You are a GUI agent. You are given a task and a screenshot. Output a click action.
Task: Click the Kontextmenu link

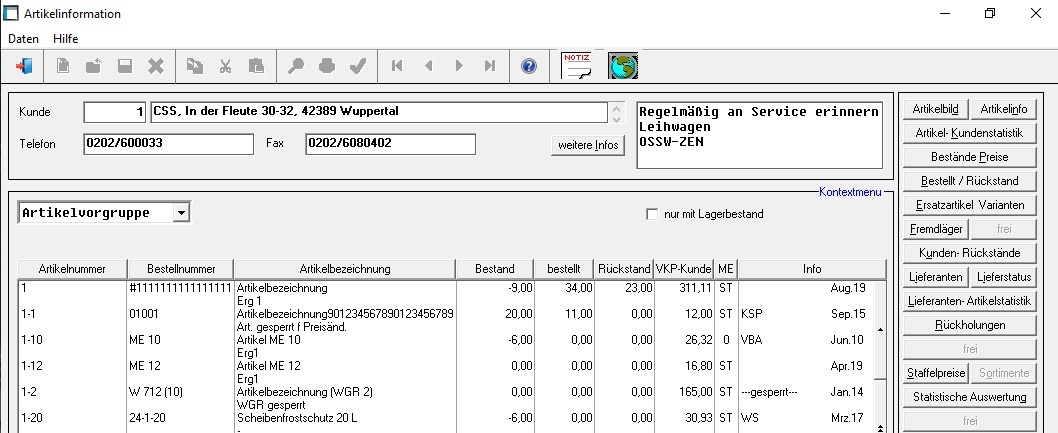point(850,192)
